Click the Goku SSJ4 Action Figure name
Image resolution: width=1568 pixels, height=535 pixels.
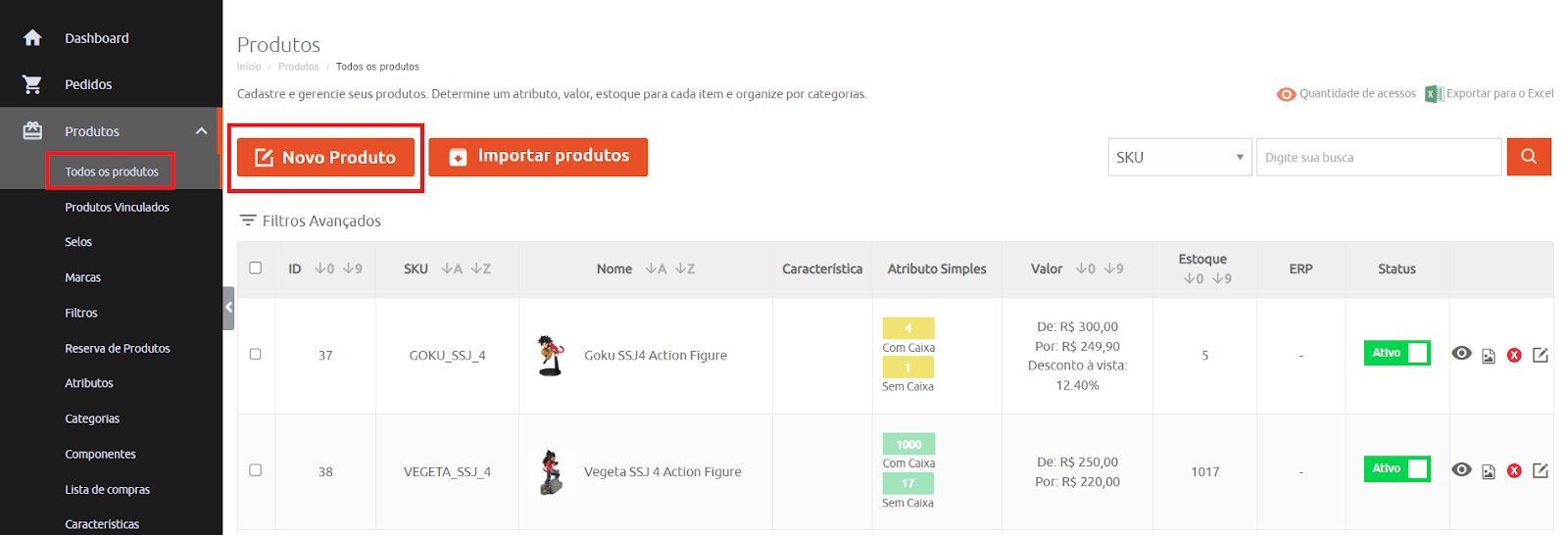pos(656,356)
